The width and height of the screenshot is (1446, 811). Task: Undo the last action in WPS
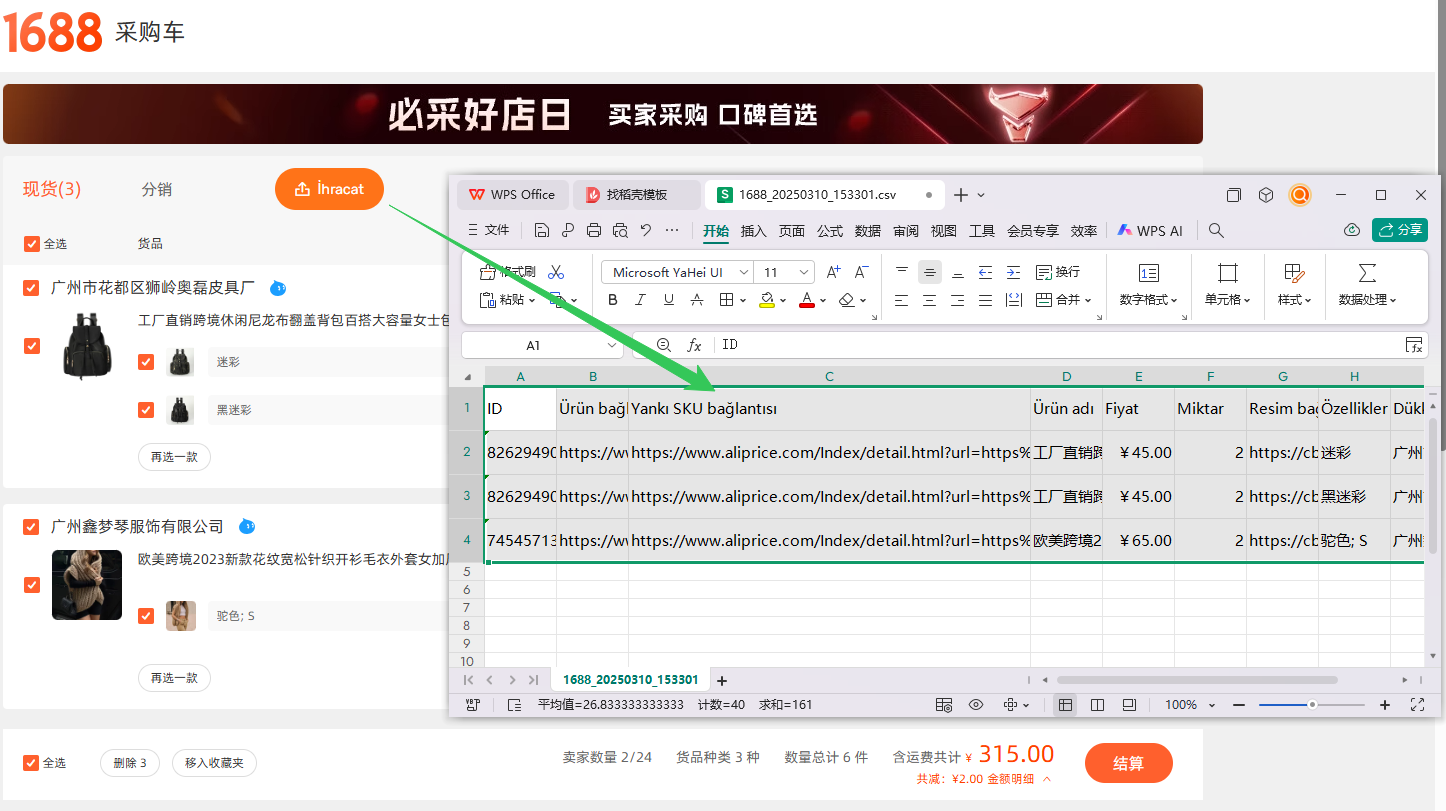[645, 230]
